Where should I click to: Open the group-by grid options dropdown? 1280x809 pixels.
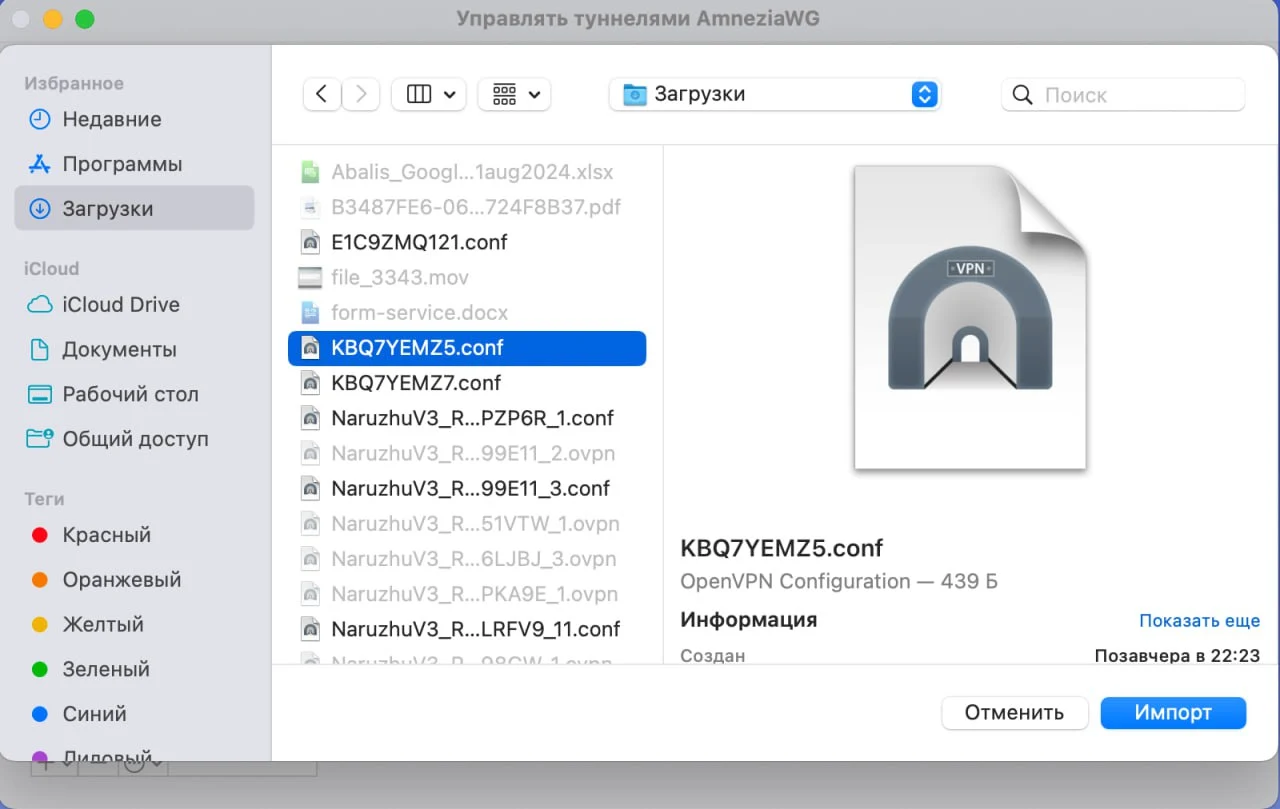515,94
